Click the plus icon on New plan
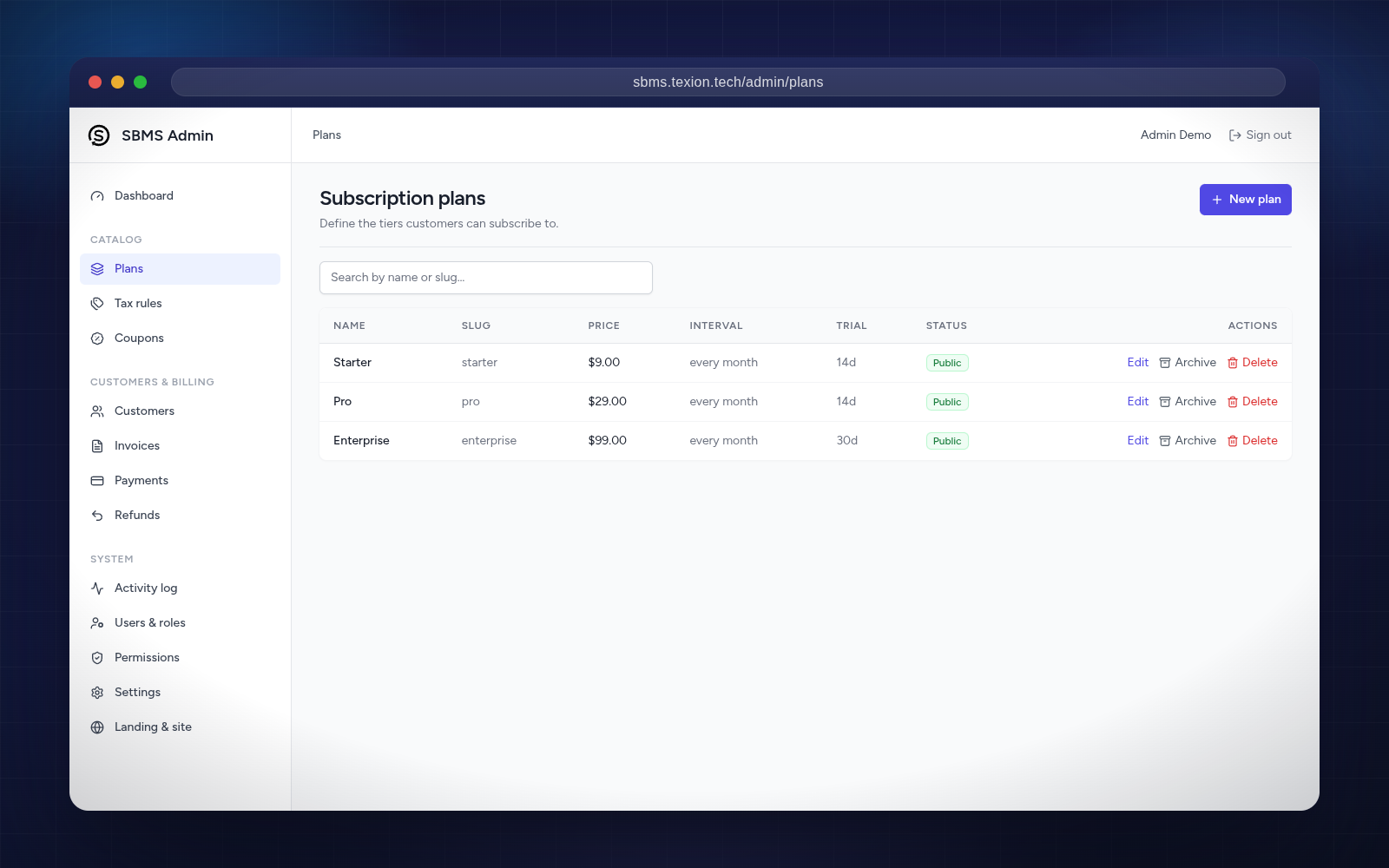The image size is (1389, 868). [1217, 200]
